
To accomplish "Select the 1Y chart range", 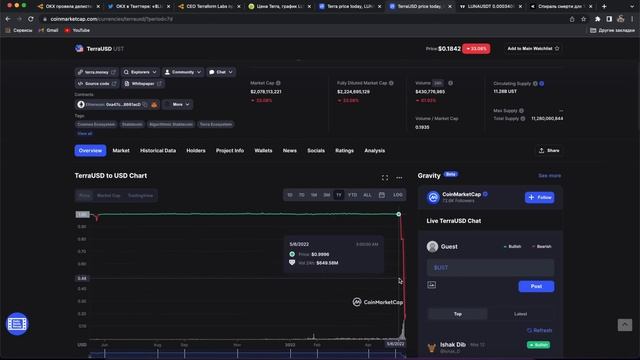I will 338,195.
